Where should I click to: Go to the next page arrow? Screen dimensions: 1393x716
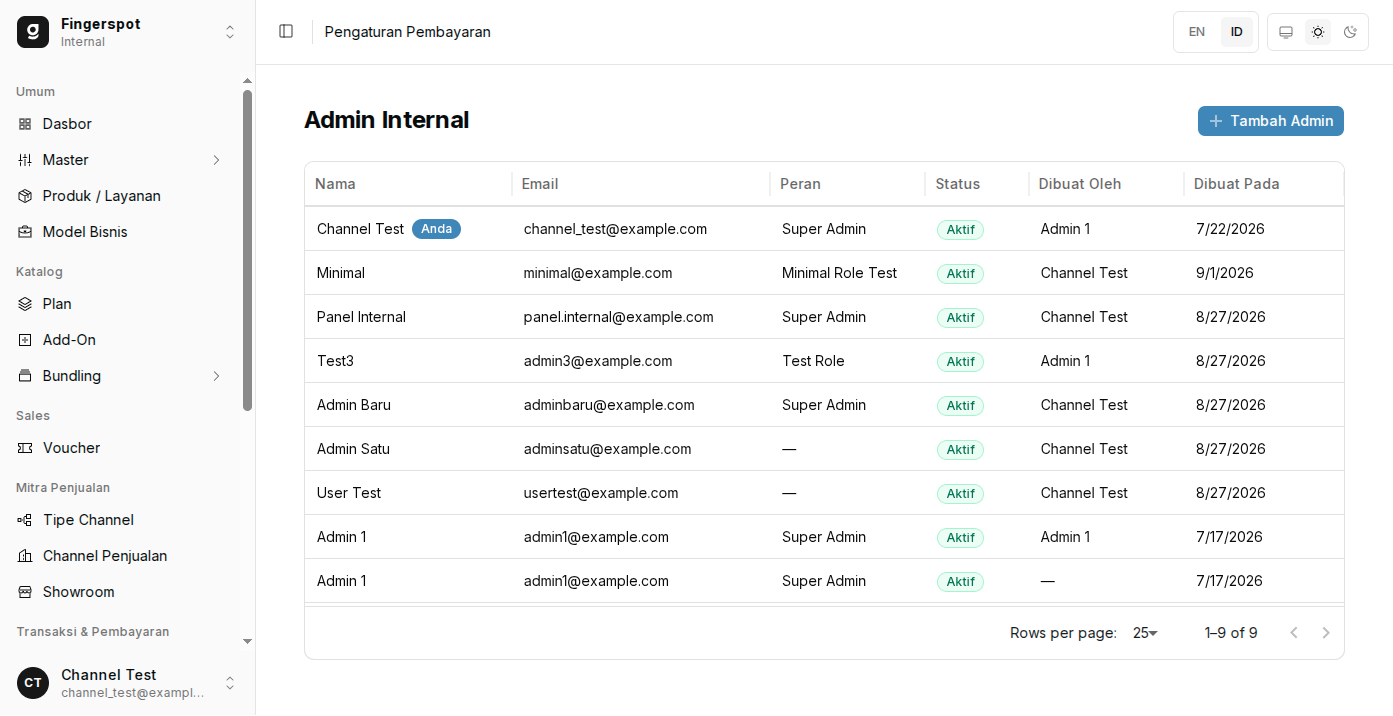pos(1326,633)
